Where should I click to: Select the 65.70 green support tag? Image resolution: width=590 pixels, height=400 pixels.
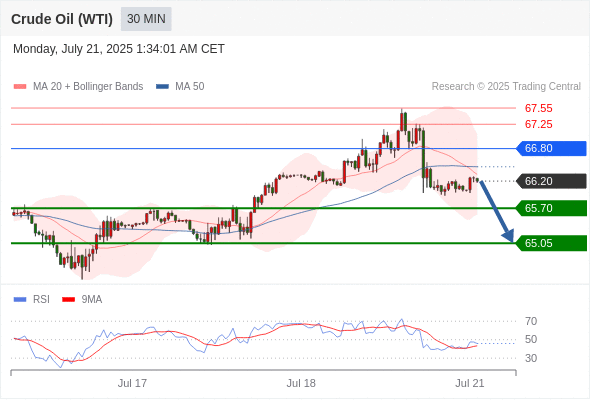coord(550,208)
